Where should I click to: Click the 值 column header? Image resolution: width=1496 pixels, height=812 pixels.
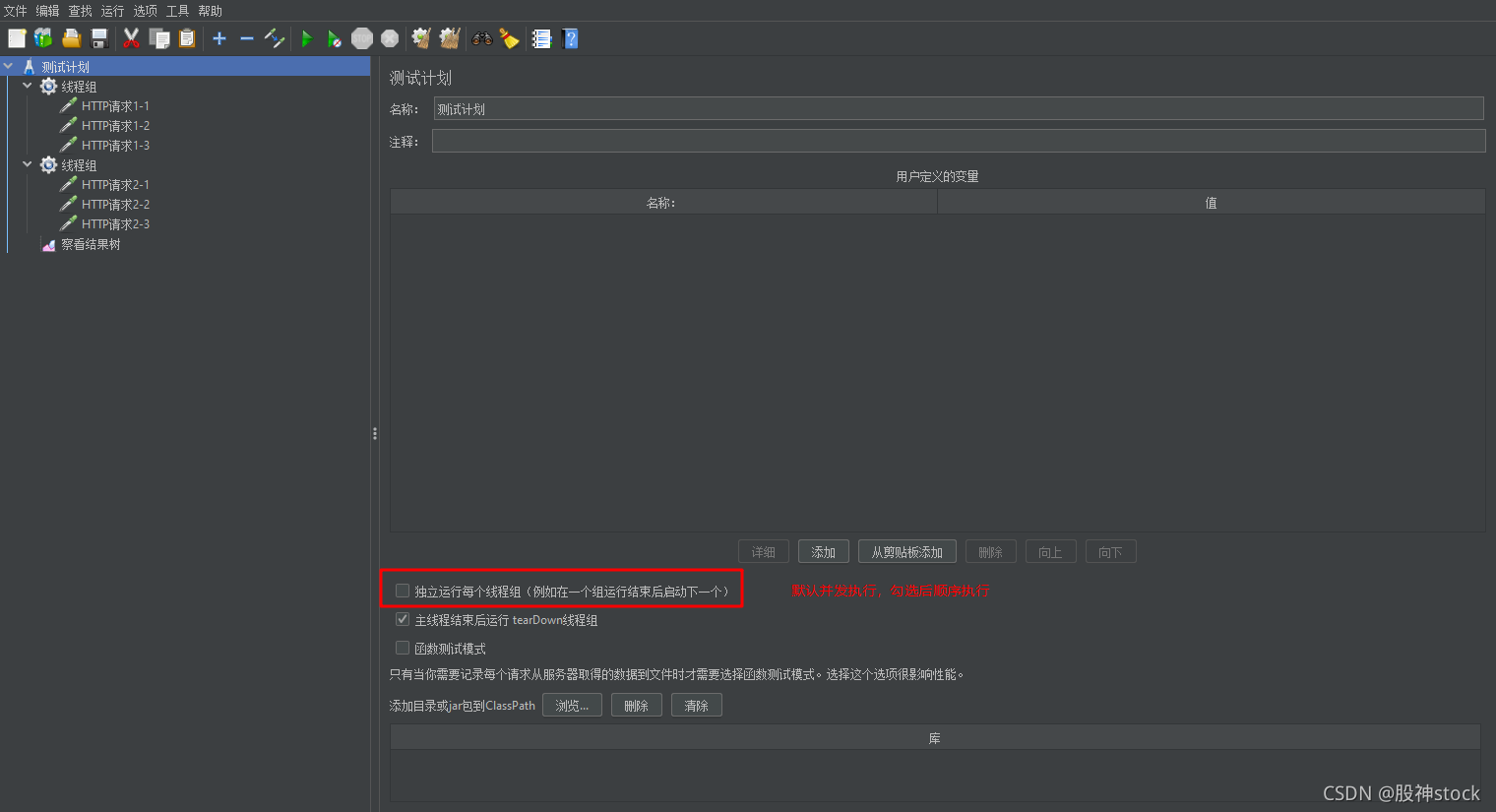click(x=1212, y=202)
